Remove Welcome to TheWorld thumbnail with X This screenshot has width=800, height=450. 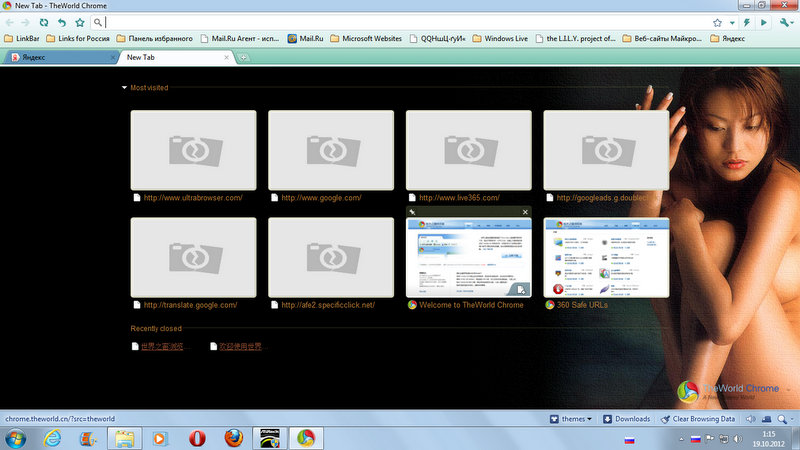point(525,212)
